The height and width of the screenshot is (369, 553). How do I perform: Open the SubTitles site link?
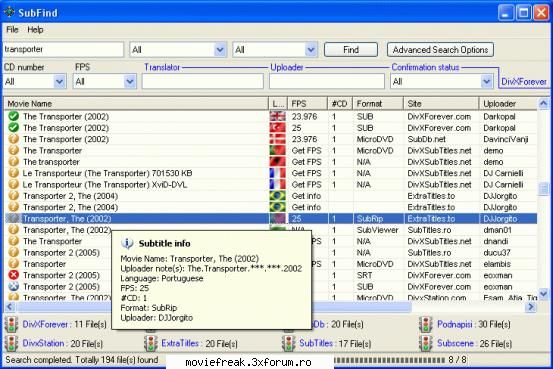coord(316,343)
